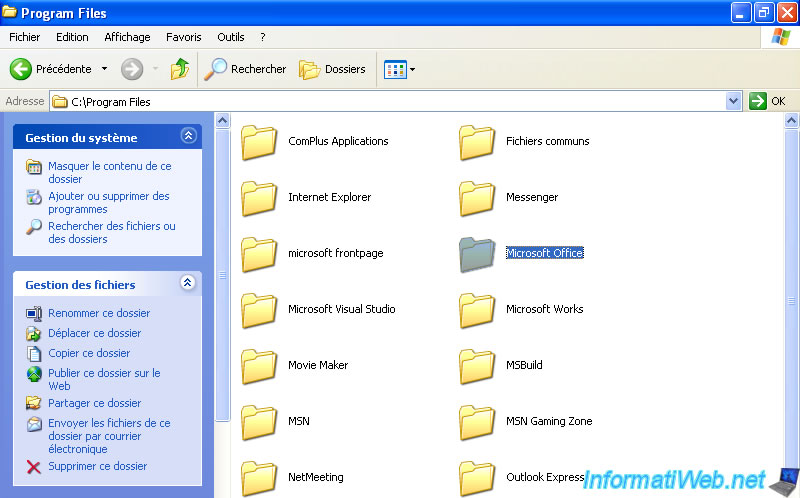Click Partager ce dossier link
This screenshot has height=498, width=800.
point(94,403)
